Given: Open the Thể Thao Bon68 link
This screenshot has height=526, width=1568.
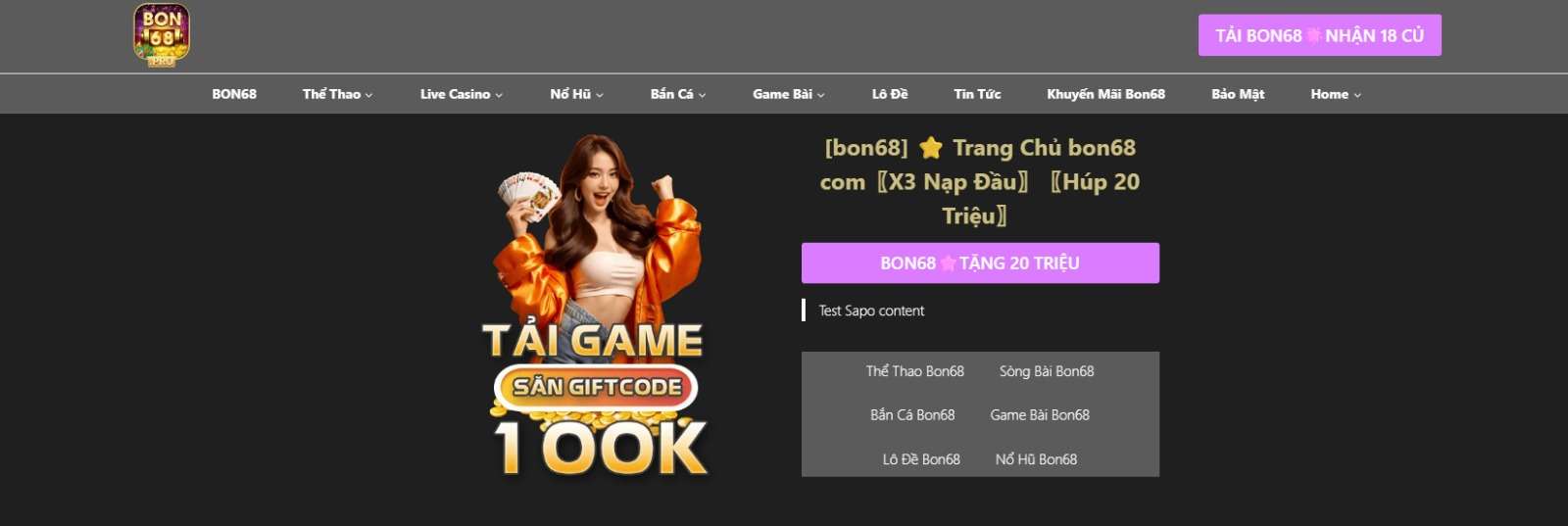Looking at the screenshot, I should 914,371.
